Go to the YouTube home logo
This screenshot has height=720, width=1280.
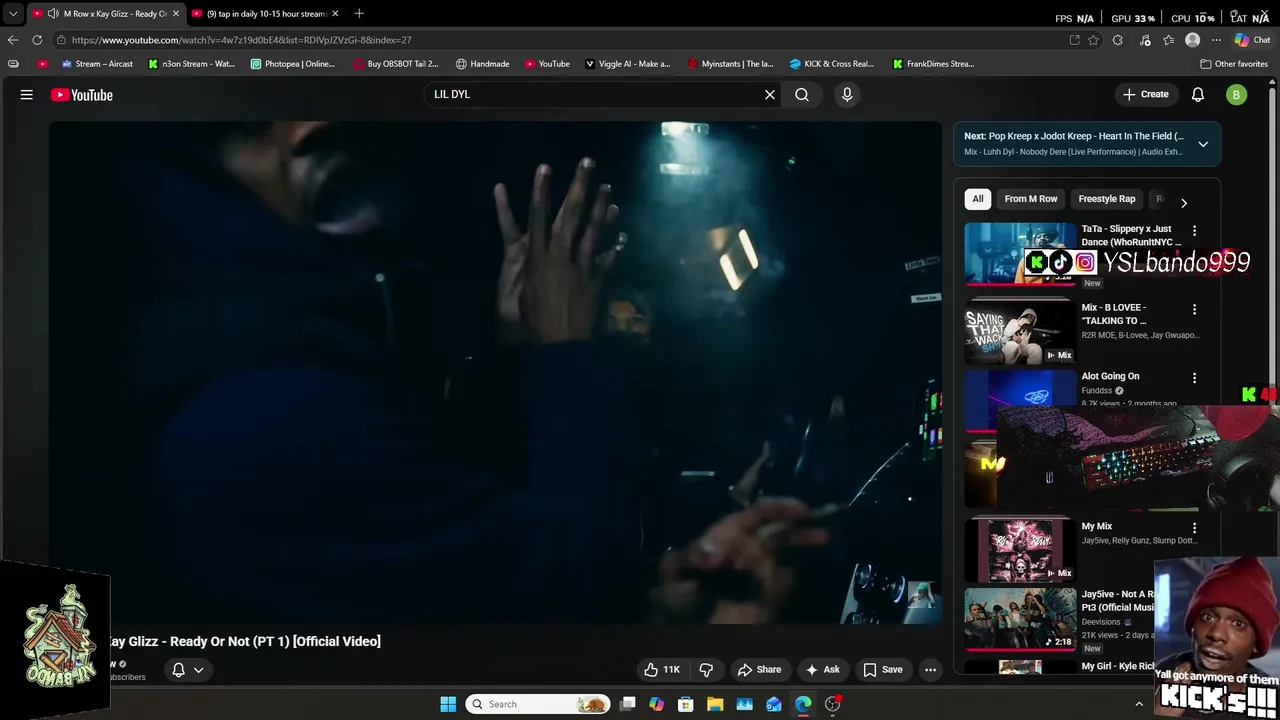click(x=82, y=95)
